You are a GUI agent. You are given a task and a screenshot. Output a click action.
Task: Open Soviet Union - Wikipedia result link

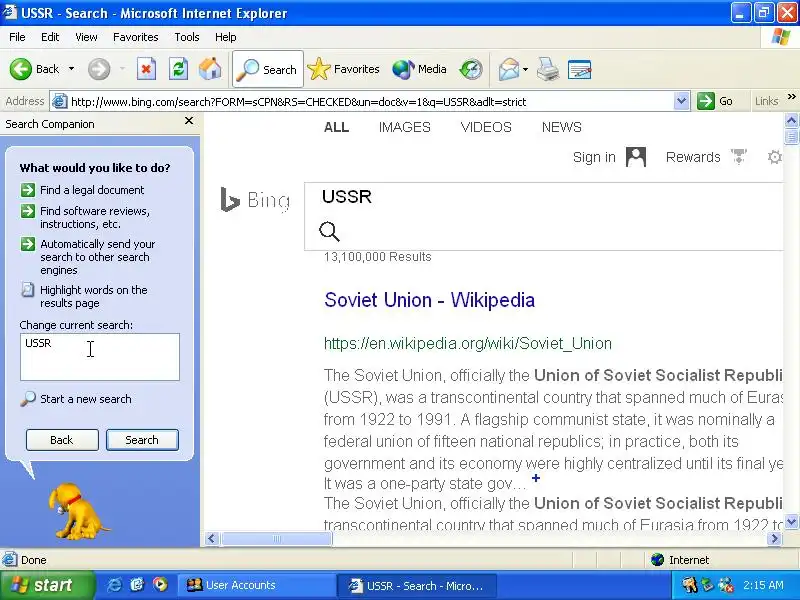[429, 300]
